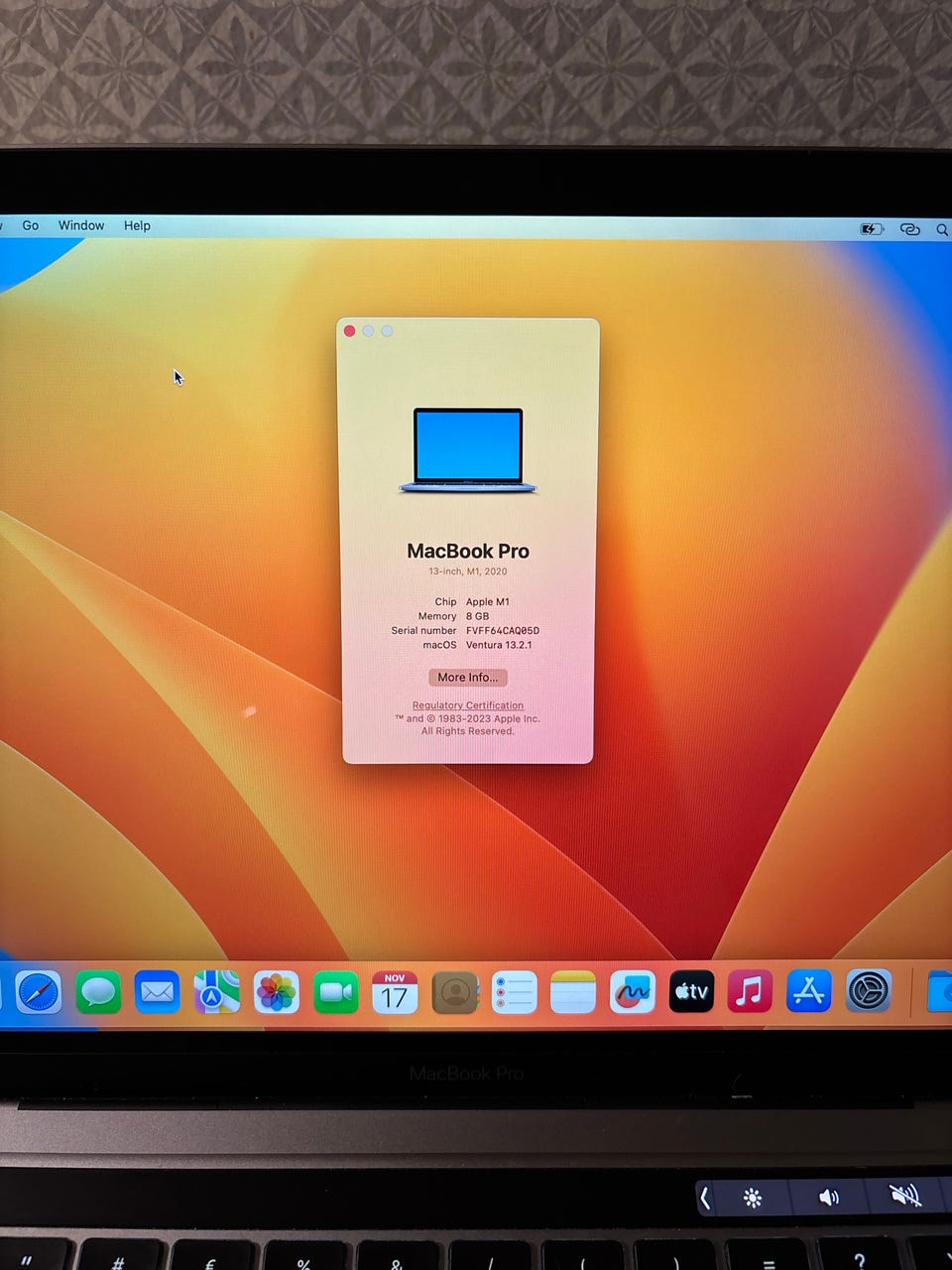Screen dimensions: 952x1270
Task: Click the serial number FVFF64CAQ05D
Action: (x=503, y=631)
